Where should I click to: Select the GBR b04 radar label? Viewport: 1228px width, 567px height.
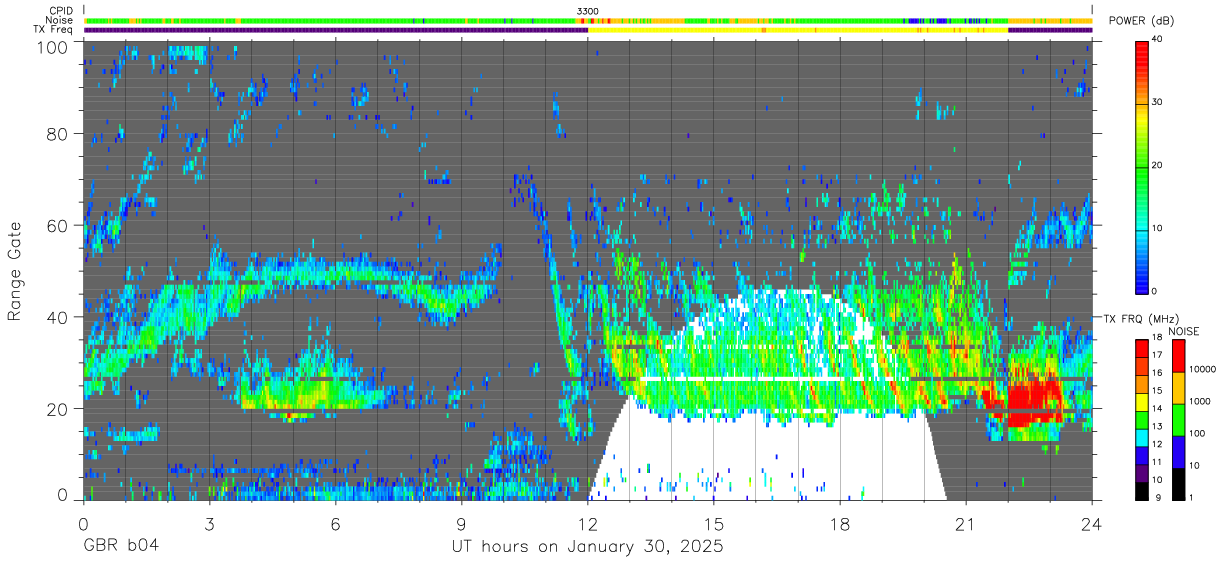coord(120,548)
